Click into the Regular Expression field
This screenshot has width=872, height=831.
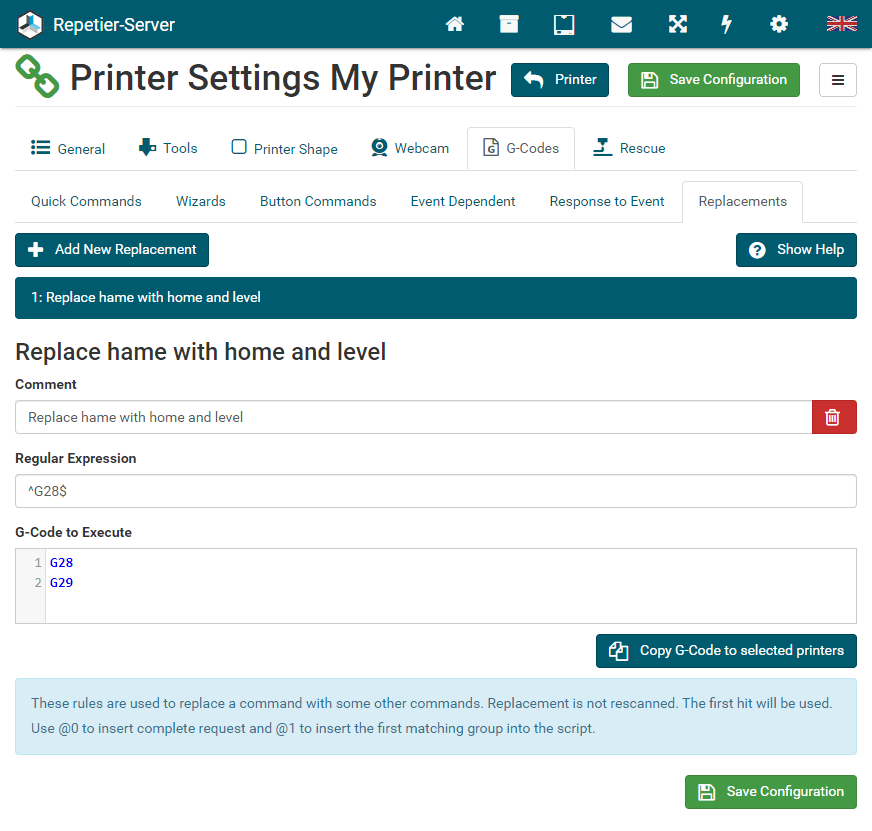click(435, 491)
